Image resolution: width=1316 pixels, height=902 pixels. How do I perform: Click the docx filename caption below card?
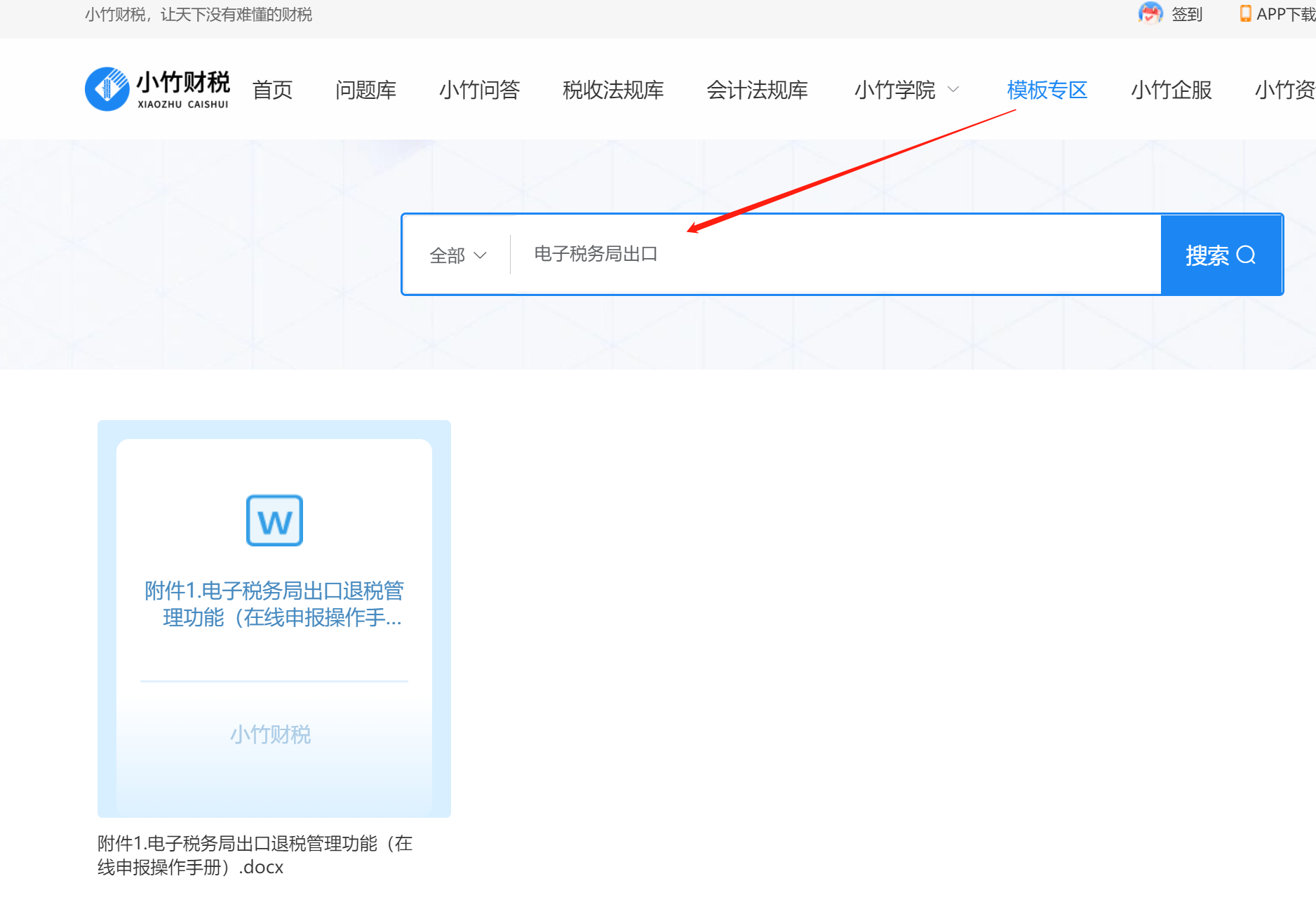pyautogui.click(x=255, y=855)
